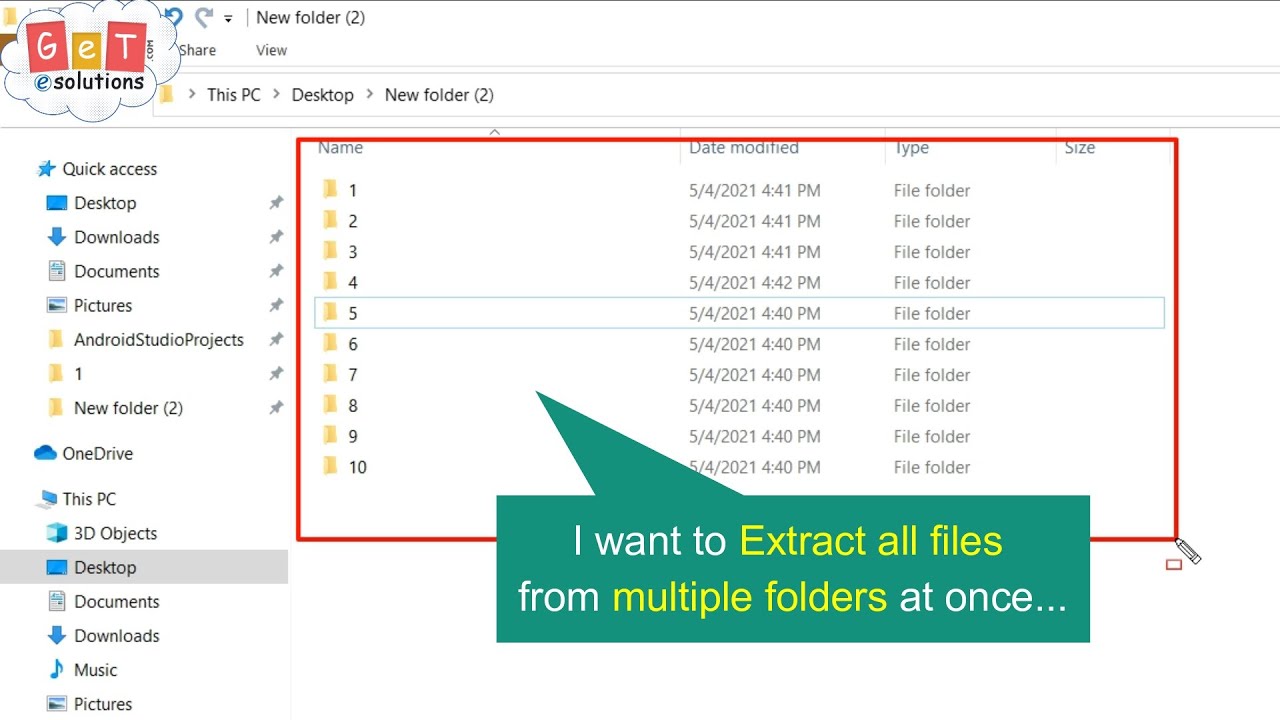The image size is (1280, 720).
Task: Click the Music note icon
Action: (57, 669)
